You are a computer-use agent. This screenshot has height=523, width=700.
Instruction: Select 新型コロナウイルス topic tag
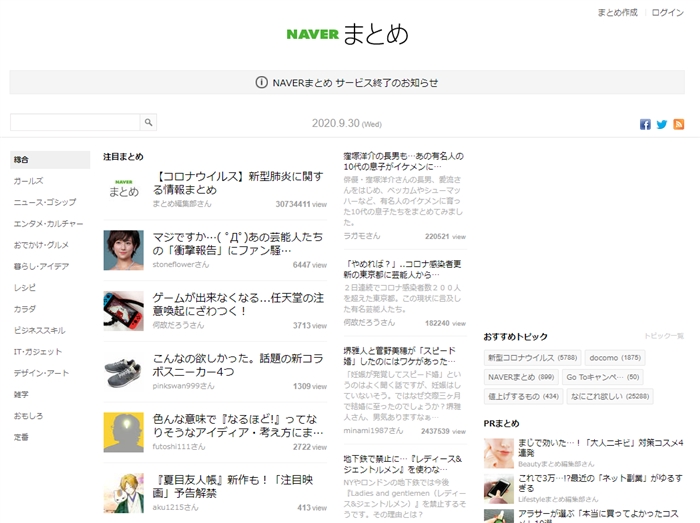point(532,358)
